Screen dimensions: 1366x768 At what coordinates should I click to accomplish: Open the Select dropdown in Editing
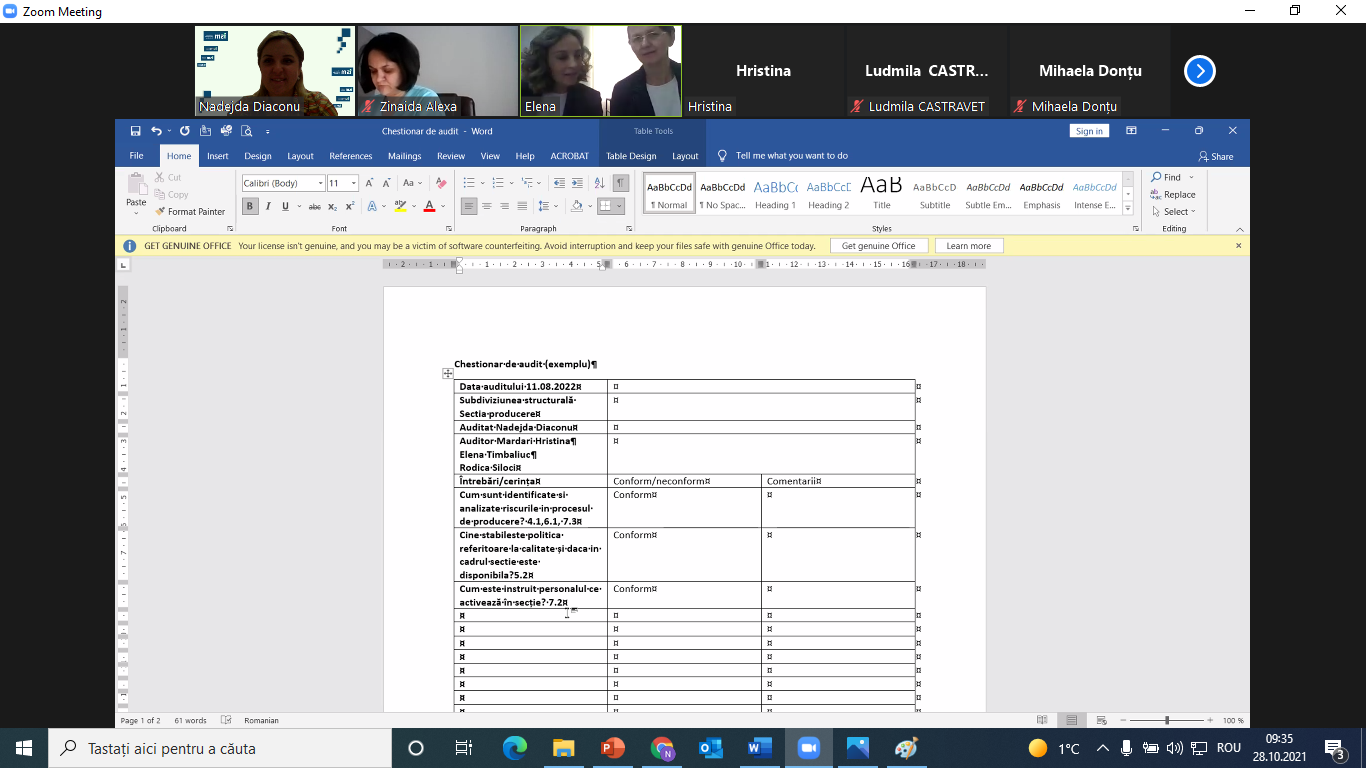coord(1173,212)
